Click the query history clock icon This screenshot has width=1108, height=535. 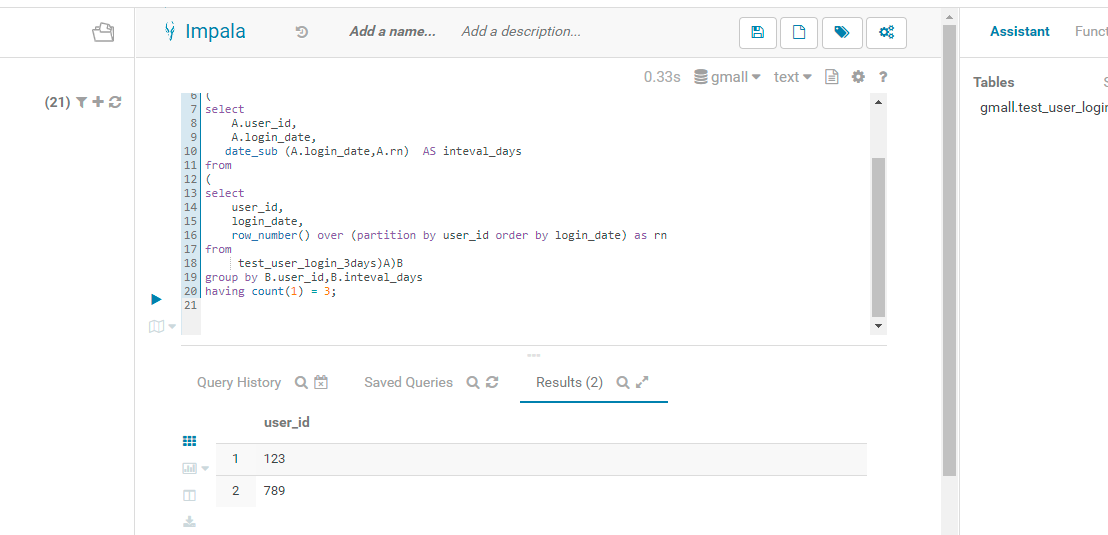302,32
